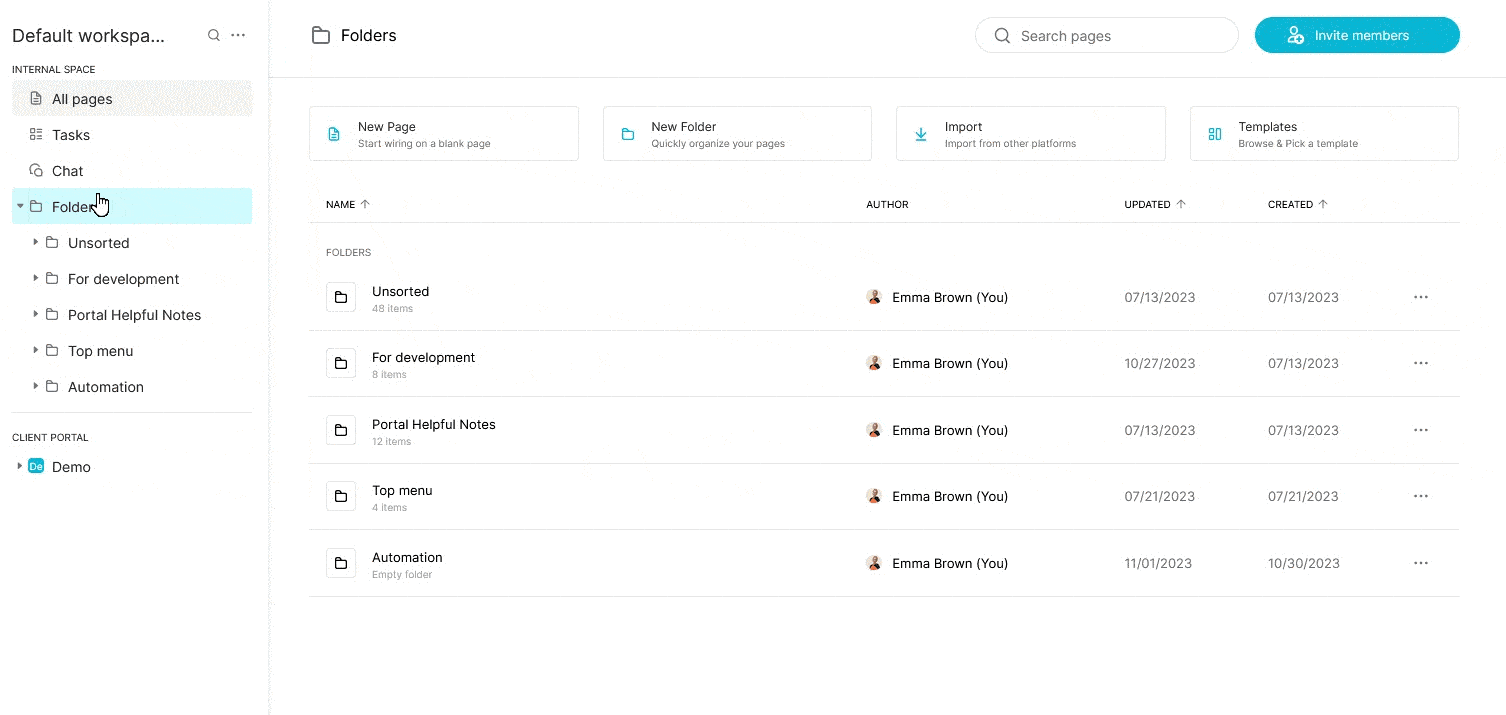Image resolution: width=1506 pixels, height=715 pixels.
Task: Click the New Folder card icon
Action: pos(628,134)
